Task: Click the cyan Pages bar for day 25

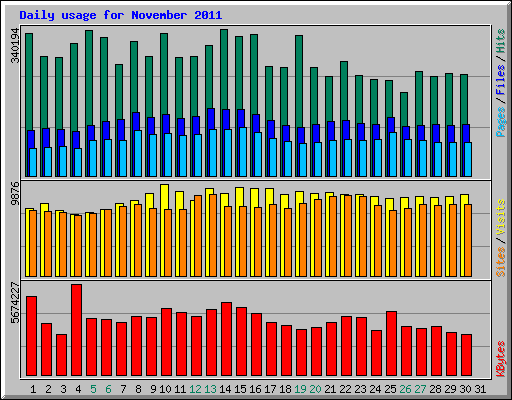Action: pos(393,154)
